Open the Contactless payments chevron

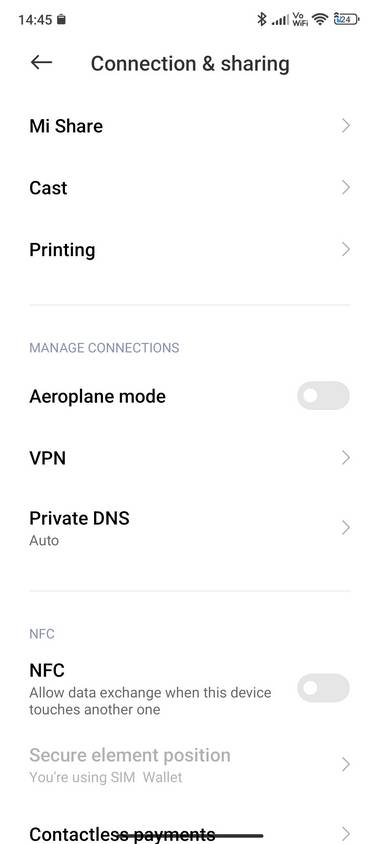coord(346,833)
